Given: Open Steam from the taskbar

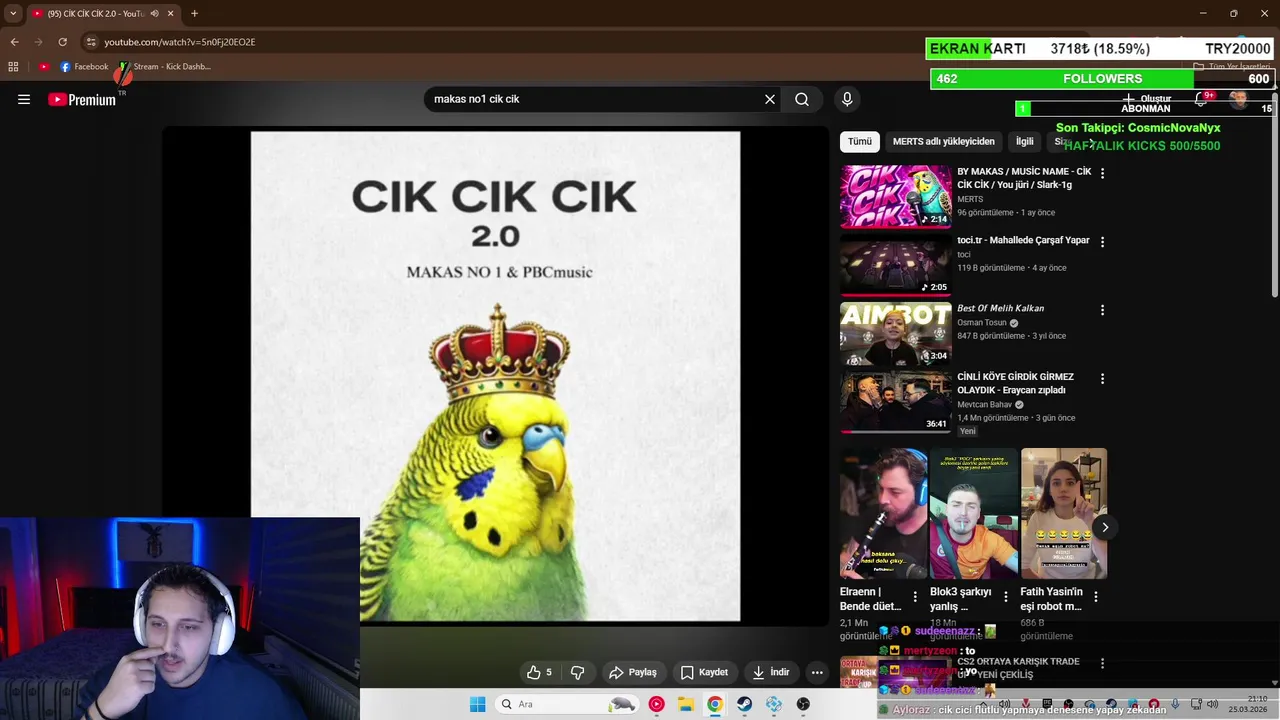Looking at the screenshot, I should (745, 704).
